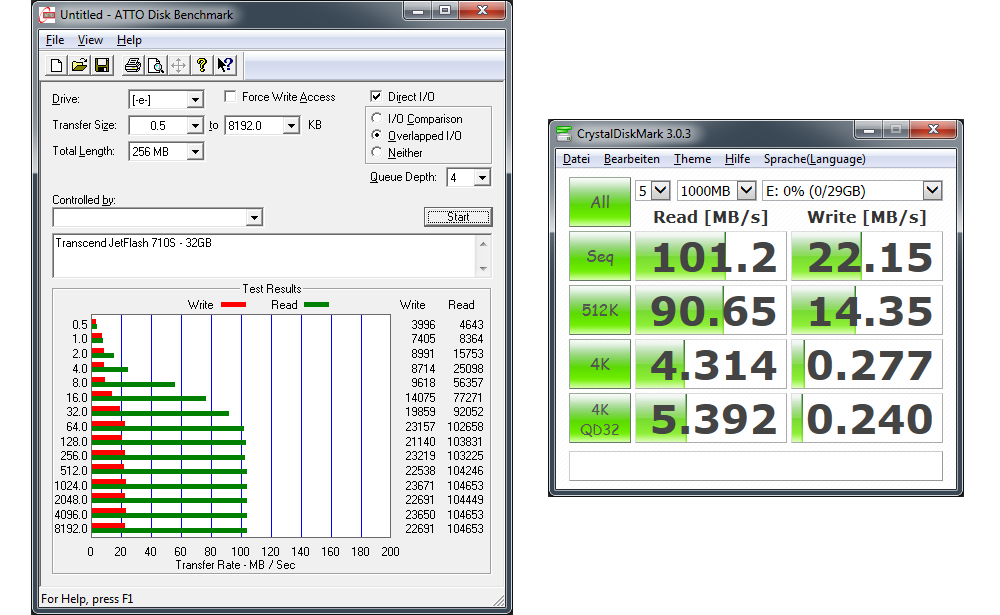
Task: Click the empty comment field in CrystalDiskMark
Action: click(755, 466)
